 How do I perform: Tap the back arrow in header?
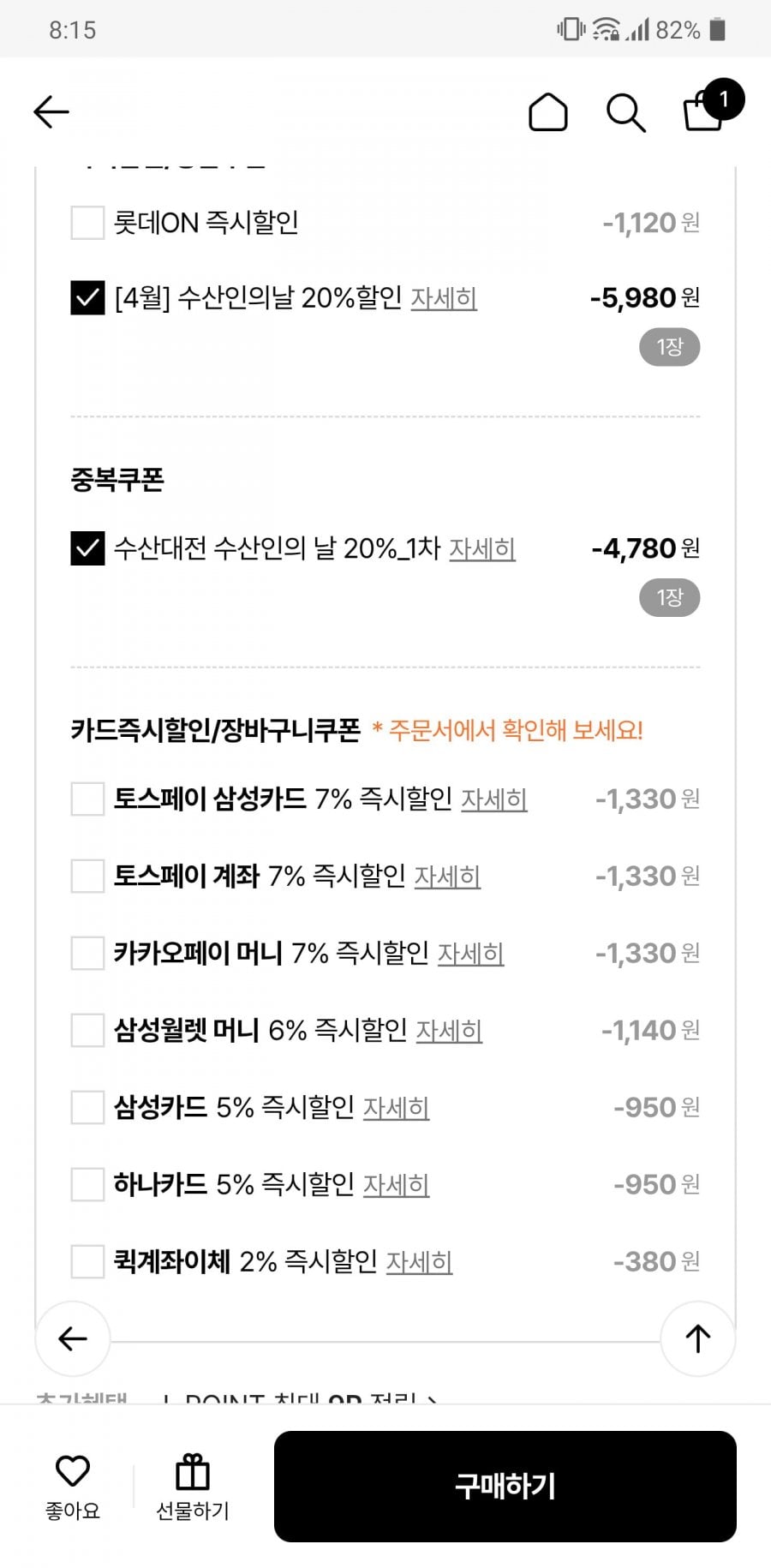pos(51,112)
